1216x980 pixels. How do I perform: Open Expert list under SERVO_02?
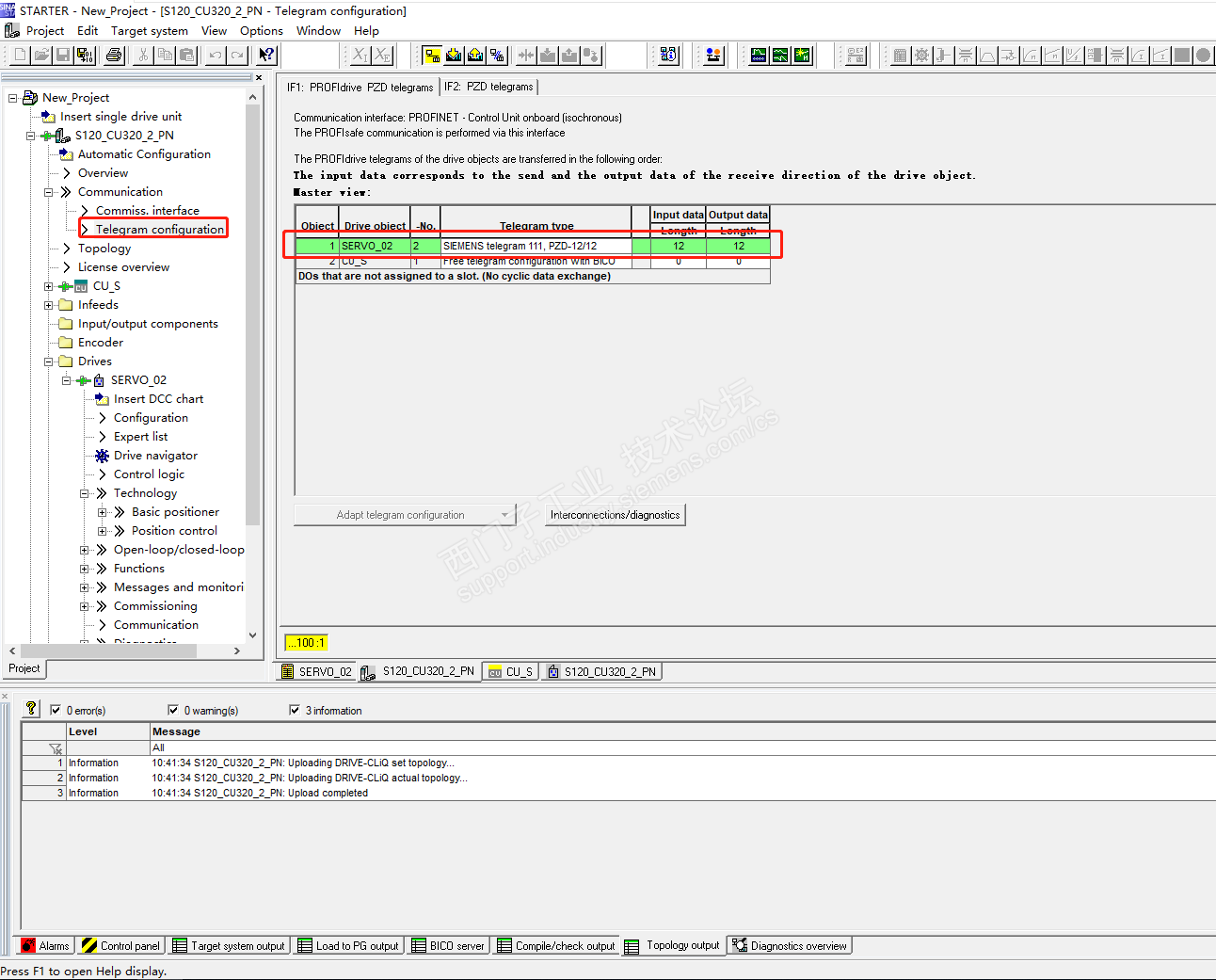tap(140, 437)
